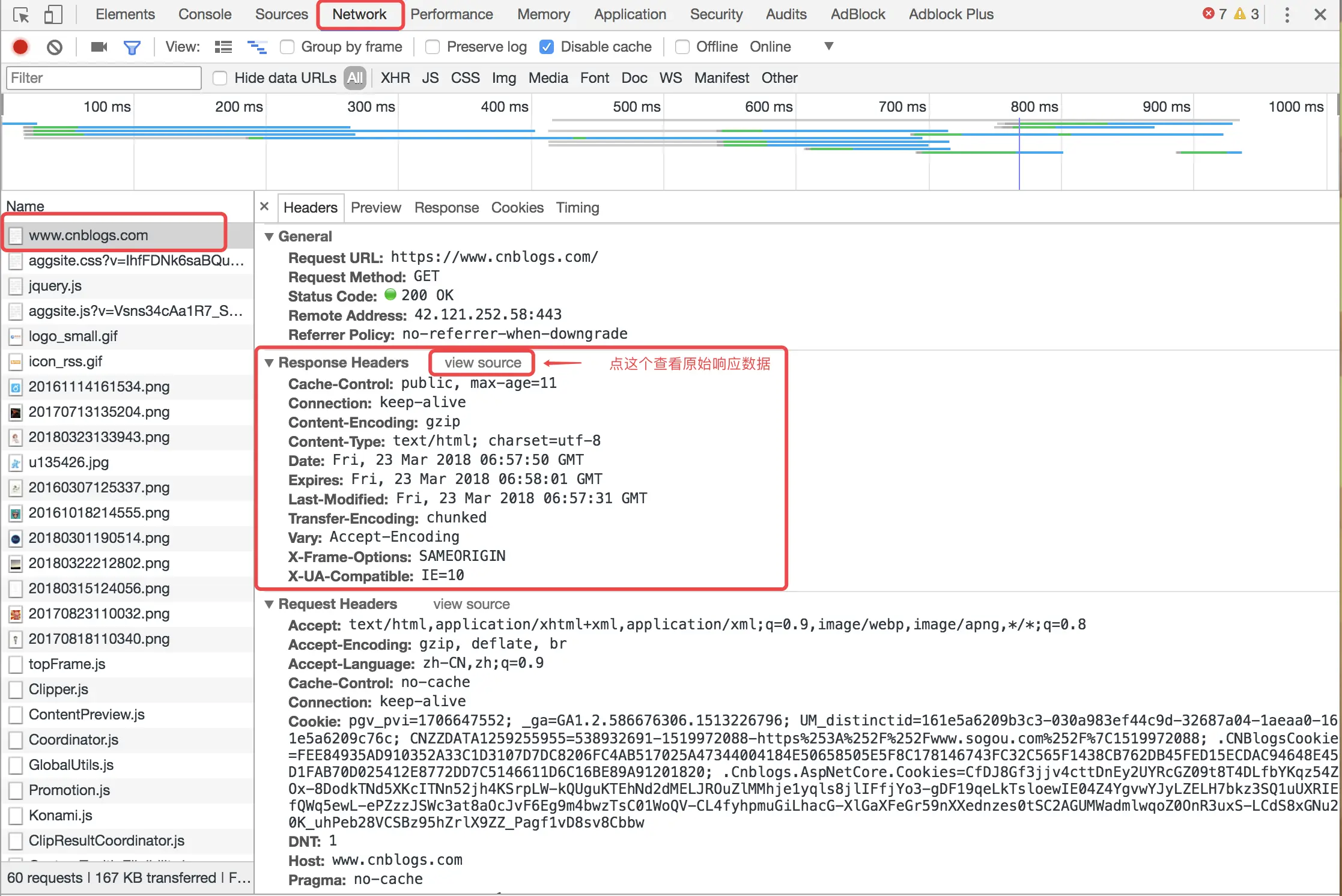This screenshot has height=896, width=1342.
Task: Open the Timing tab of request details
Action: click(x=577, y=208)
